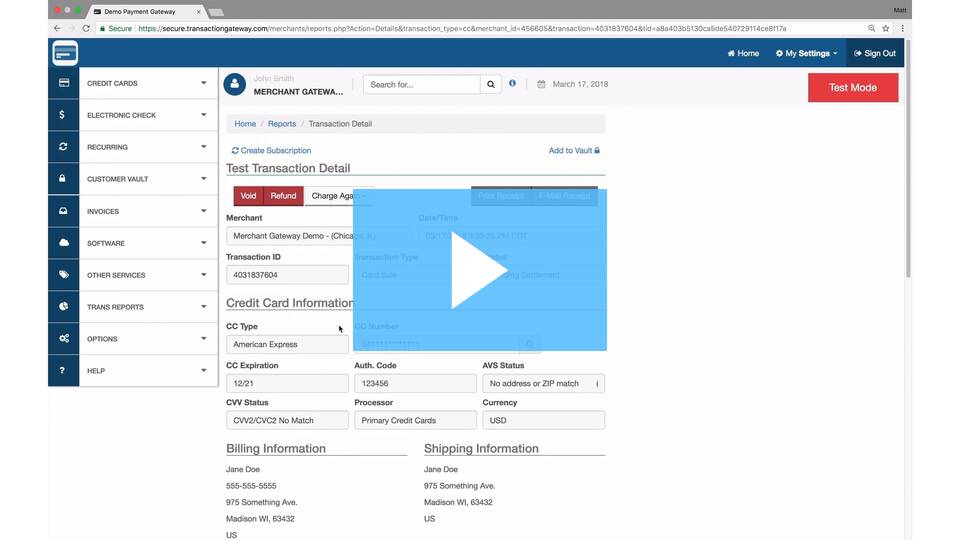The width and height of the screenshot is (960, 540).
Task: Click the billing phone 555-555-5555
Action: point(251,486)
